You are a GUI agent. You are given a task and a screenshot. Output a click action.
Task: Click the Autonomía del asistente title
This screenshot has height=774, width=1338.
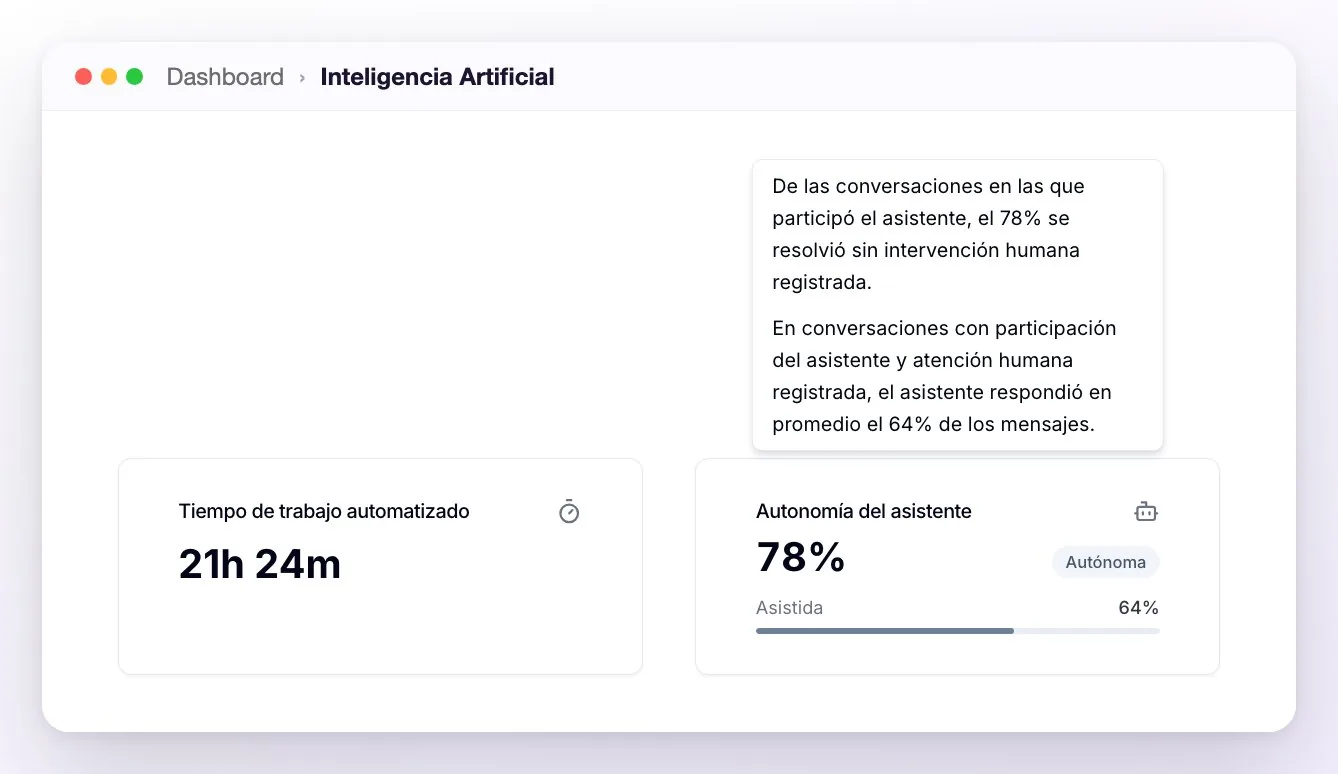tap(864, 511)
